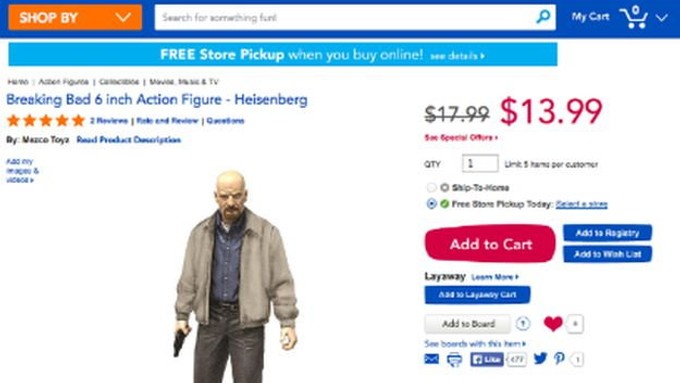
Task: Click the Add to Board info icon
Action: tap(523, 324)
